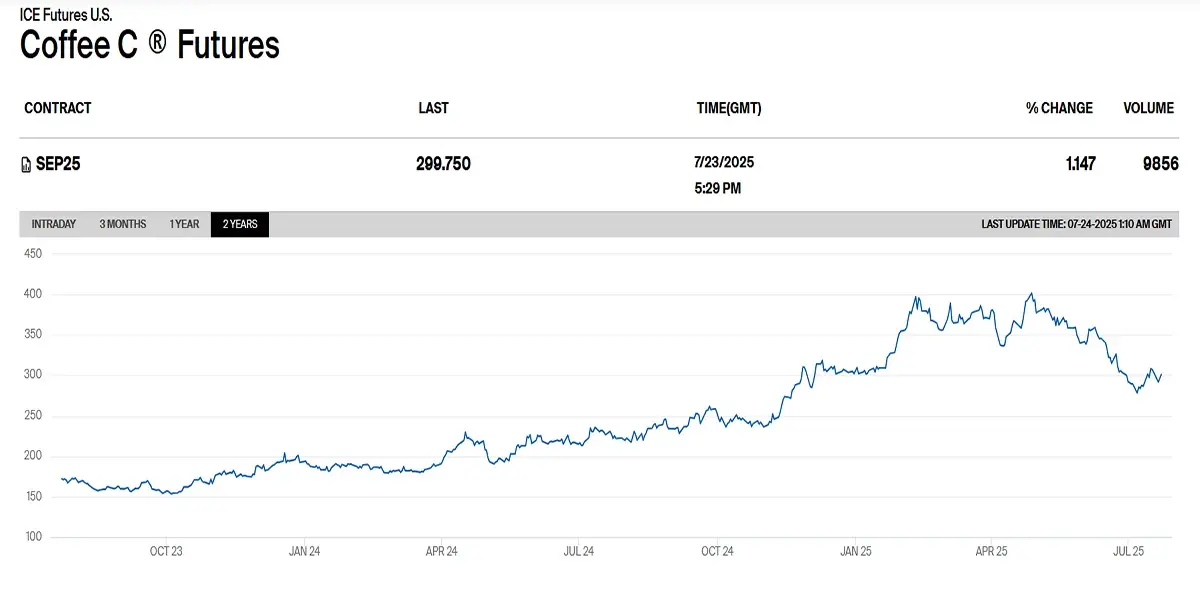Screen dimensions: 1200x591
Task: Click the 9856 volume value
Action: click(1160, 164)
